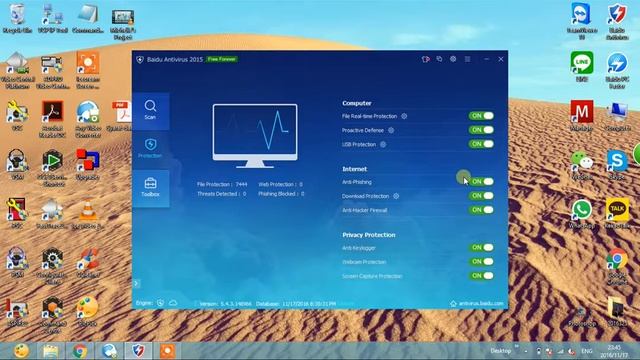Viewport: 640px width, 360px height.
Task: Open the Google Chrome desktop shortcut
Action: pyautogui.click(x=617, y=266)
